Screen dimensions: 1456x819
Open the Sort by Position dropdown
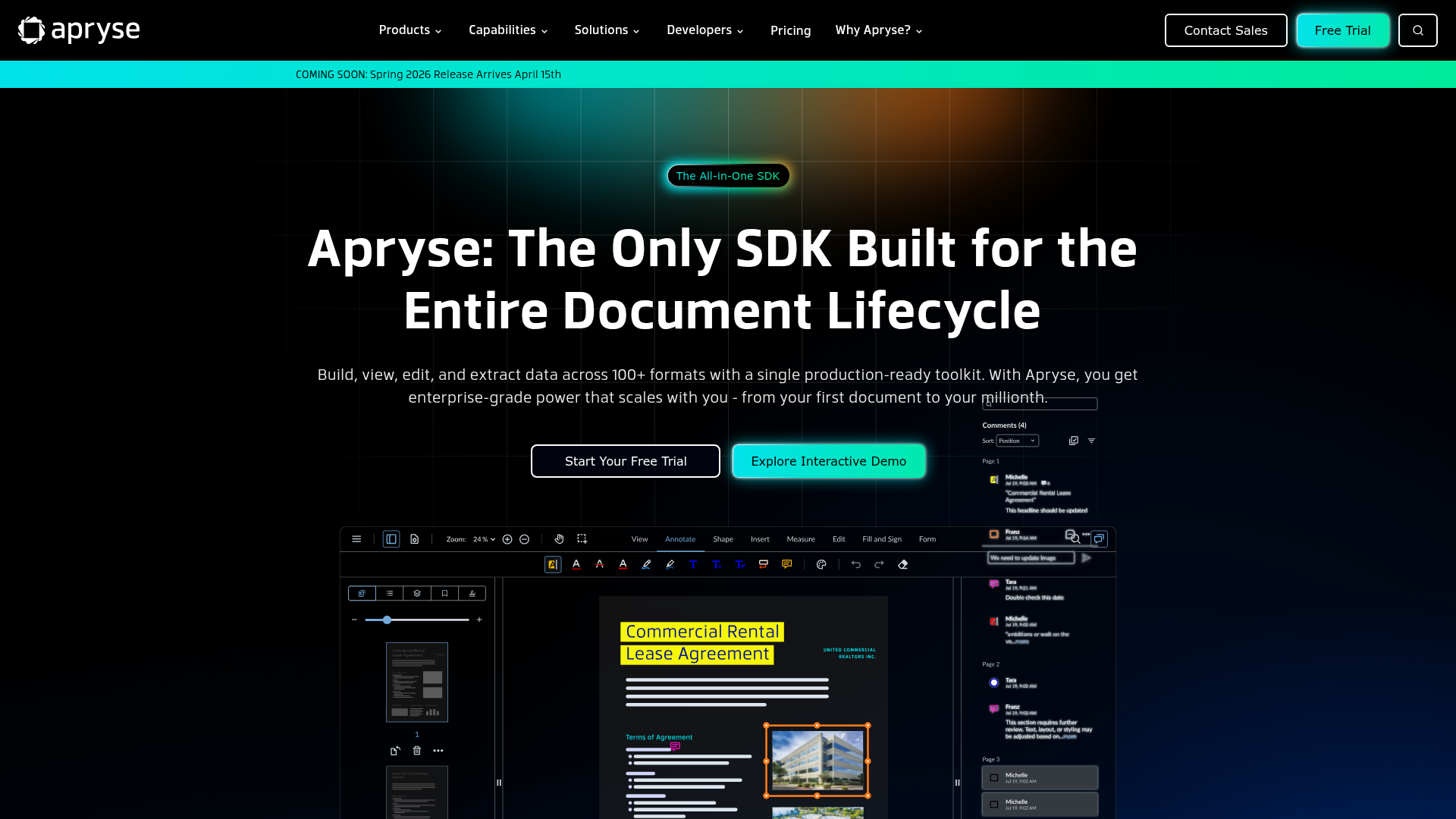(x=1017, y=441)
